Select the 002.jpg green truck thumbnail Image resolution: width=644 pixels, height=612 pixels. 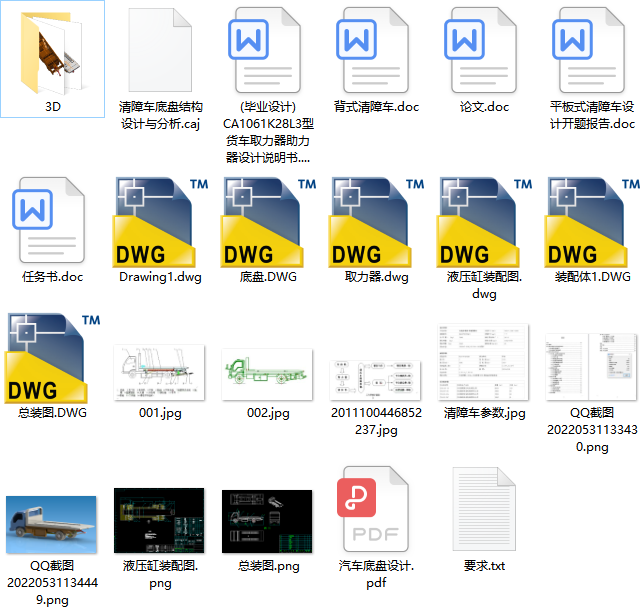[x=267, y=375]
